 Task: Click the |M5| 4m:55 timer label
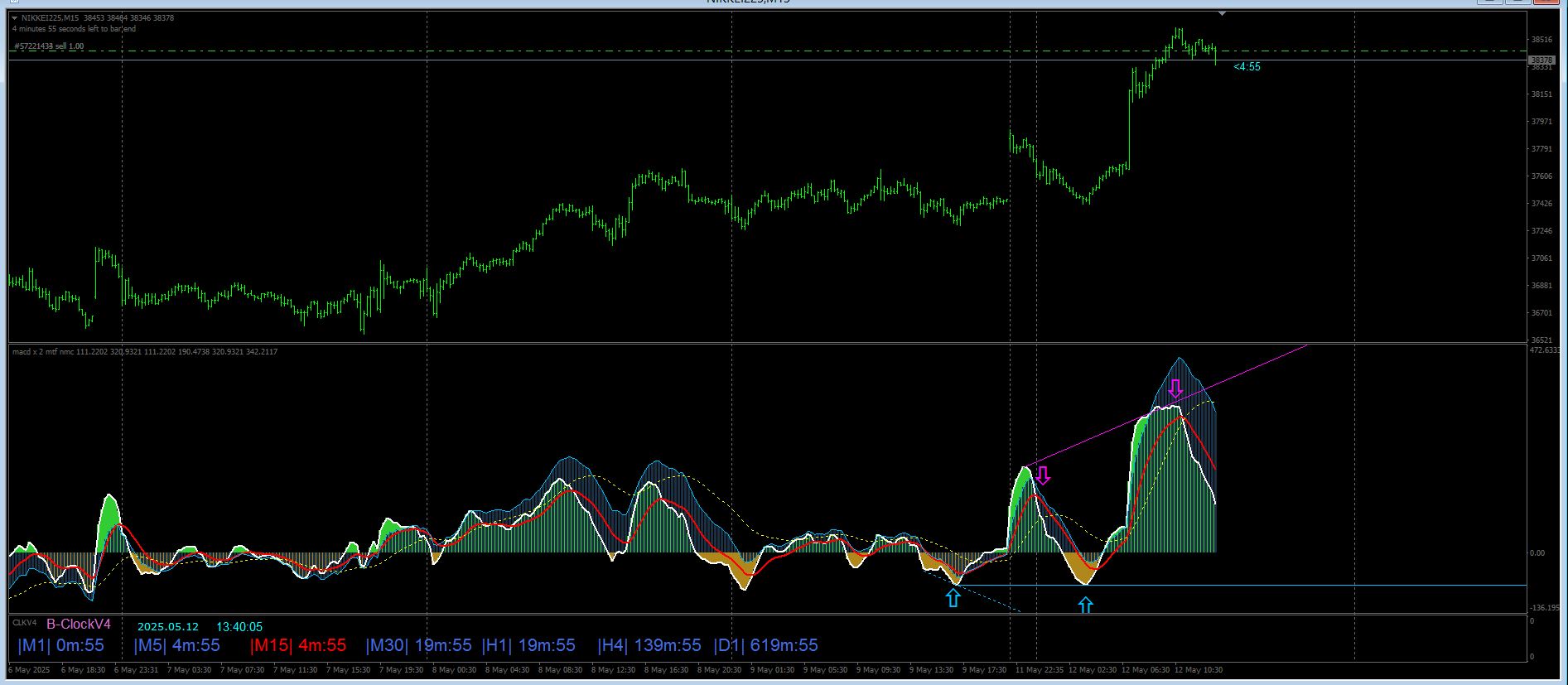pos(177,645)
